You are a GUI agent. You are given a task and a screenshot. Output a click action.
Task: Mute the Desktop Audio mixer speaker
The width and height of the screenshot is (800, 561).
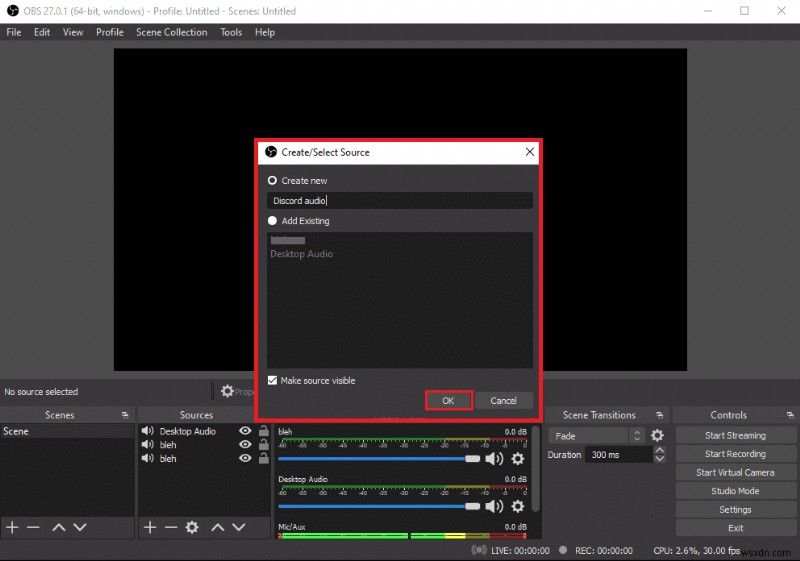pyautogui.click(x=494, y=506)
